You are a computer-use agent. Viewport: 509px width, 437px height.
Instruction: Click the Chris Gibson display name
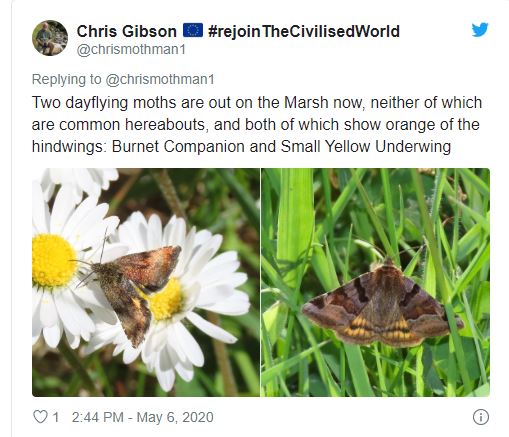[126, 31]
